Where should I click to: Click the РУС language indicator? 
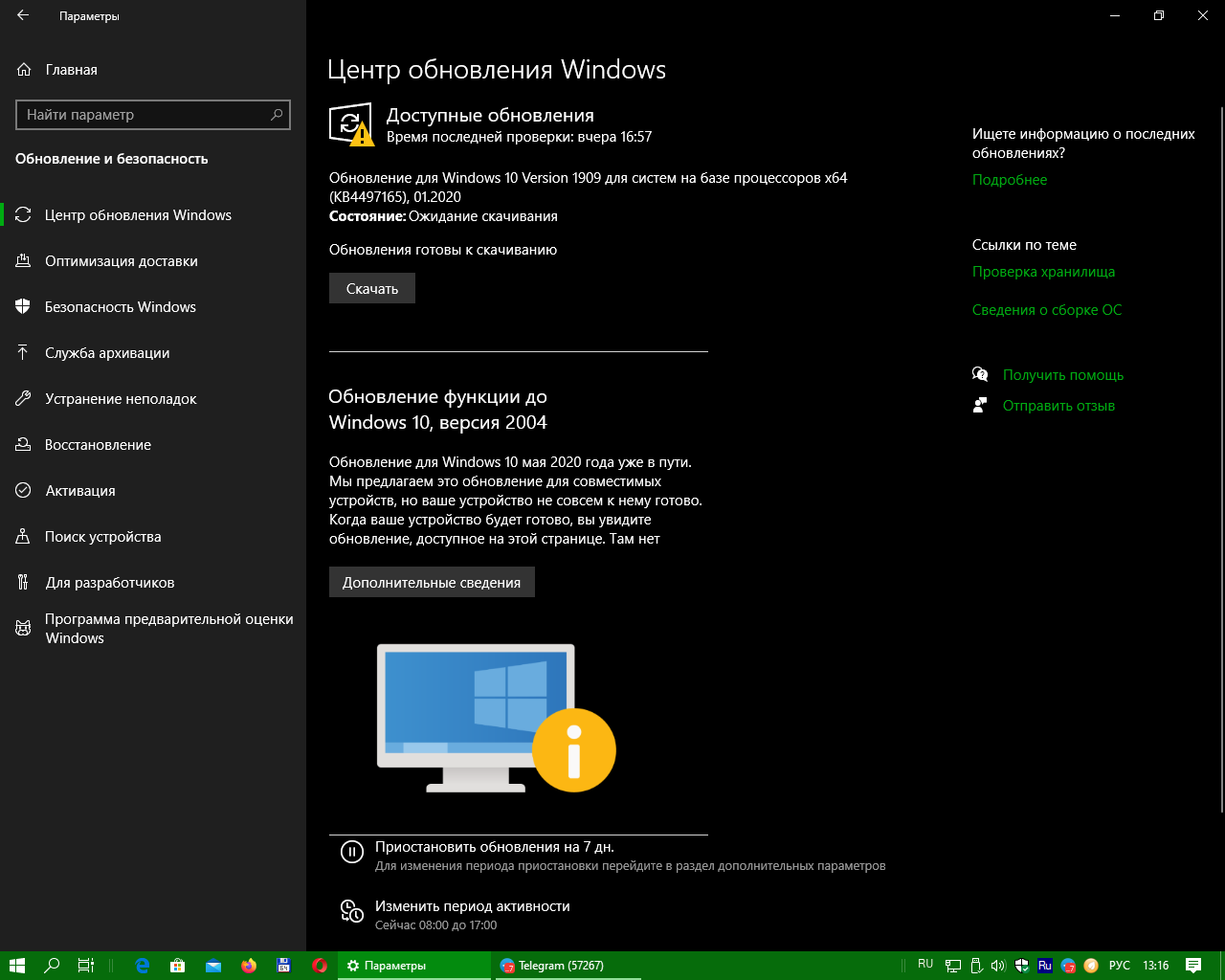pos(1120,966)
